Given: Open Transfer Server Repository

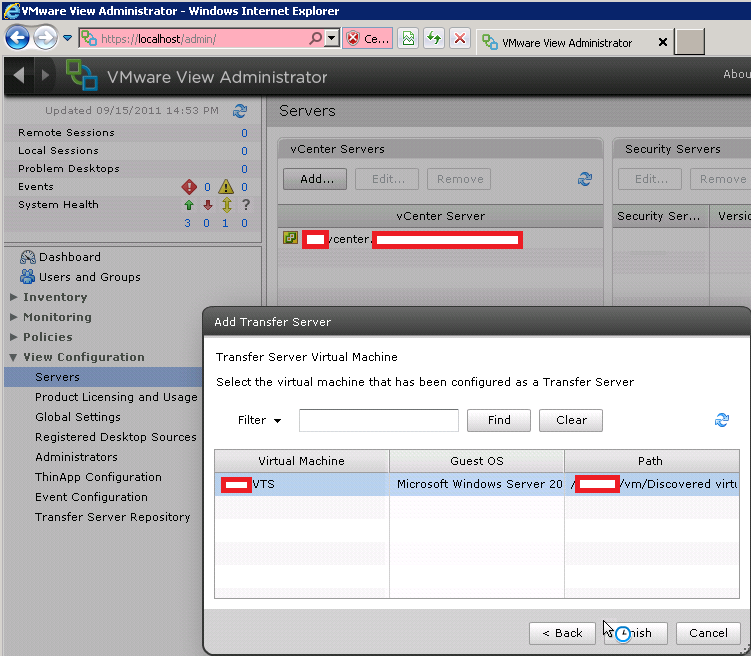Looking at the screenshot, I should 113,517.
